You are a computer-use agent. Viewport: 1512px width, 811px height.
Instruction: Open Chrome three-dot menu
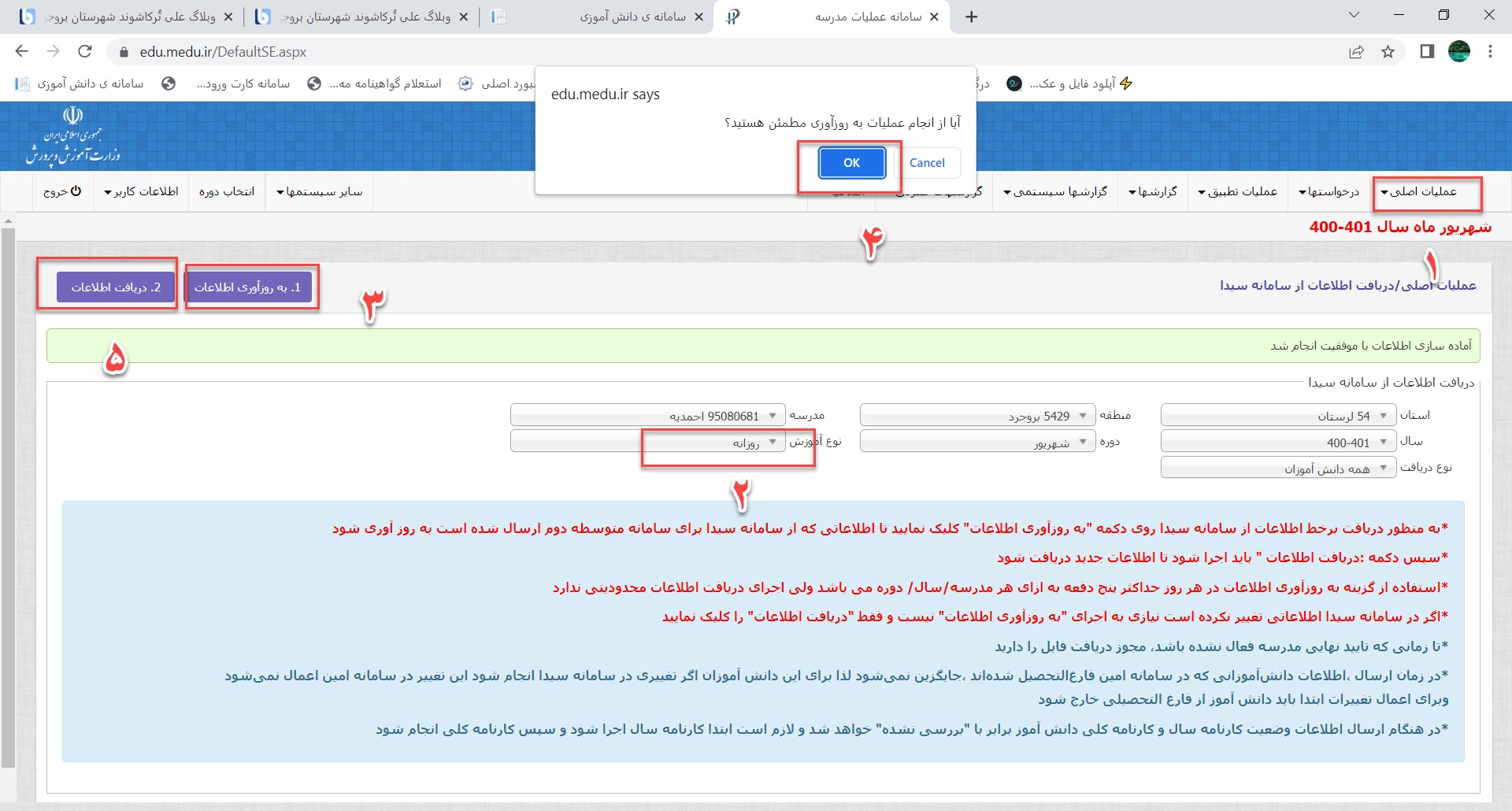1490,52
